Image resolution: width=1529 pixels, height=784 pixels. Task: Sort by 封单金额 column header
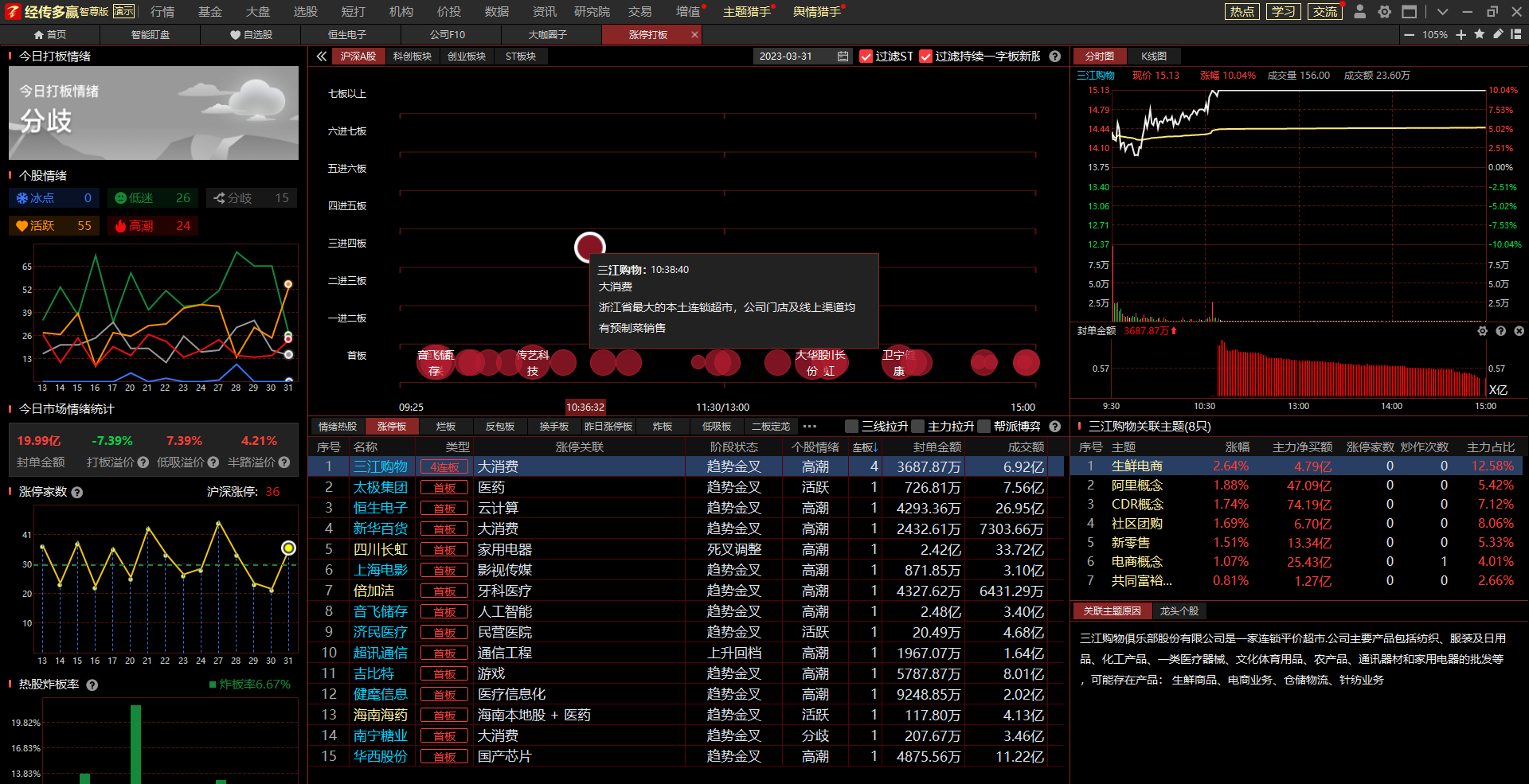pyautogui.click(x=937, y=447)
